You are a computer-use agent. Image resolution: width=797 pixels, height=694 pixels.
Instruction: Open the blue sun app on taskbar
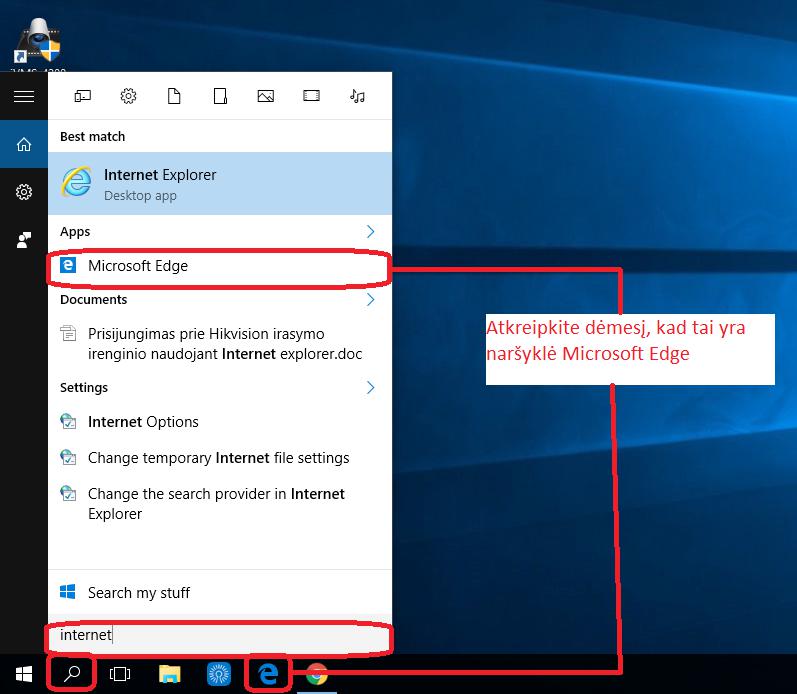point(219,674)
